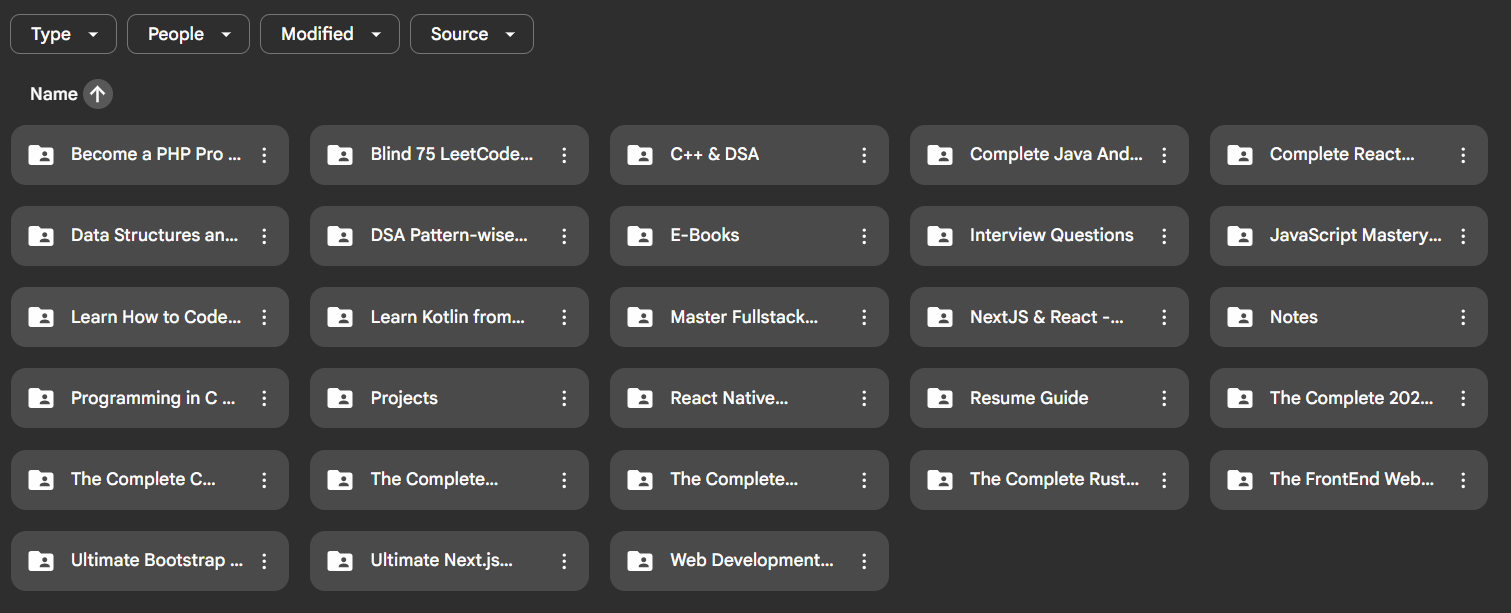Select the Web Development folder

(750, 561)
